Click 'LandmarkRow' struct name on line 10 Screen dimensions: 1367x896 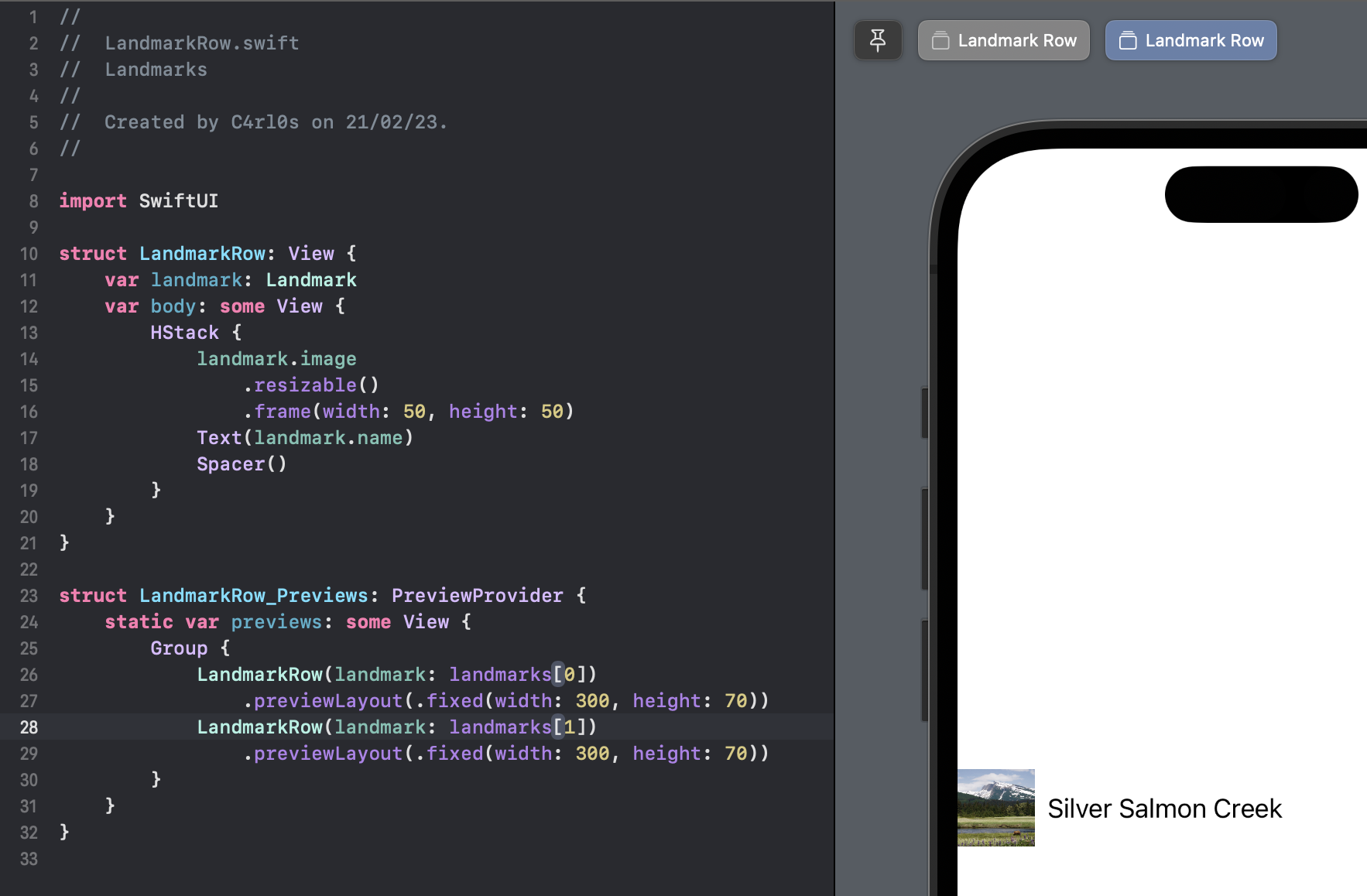(203, 254)
